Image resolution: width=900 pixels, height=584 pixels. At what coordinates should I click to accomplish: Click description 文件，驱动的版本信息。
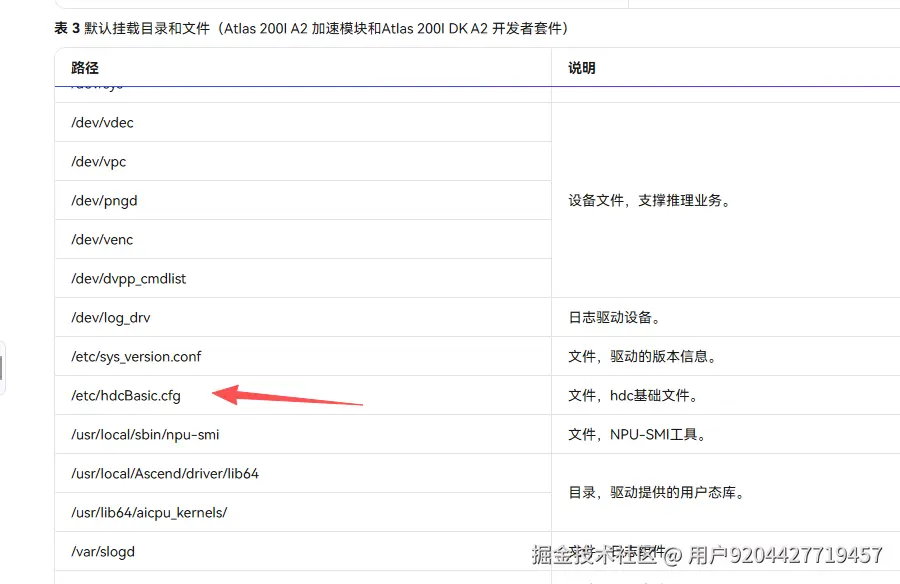click(643, 357)
